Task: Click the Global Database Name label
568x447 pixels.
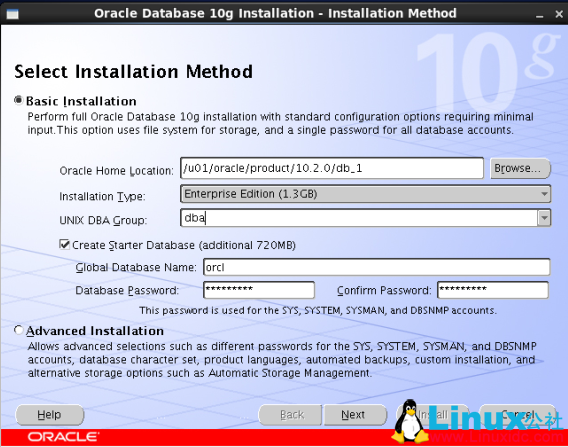Action: pos(136,267)
